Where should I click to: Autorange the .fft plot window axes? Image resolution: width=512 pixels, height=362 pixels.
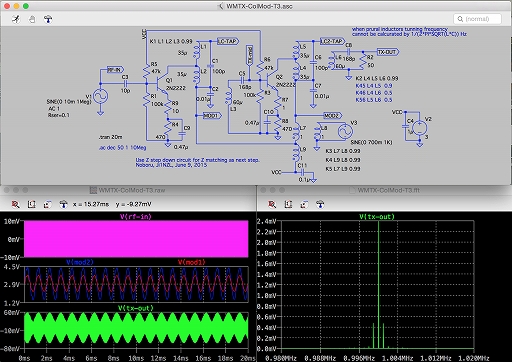(288, 204)
